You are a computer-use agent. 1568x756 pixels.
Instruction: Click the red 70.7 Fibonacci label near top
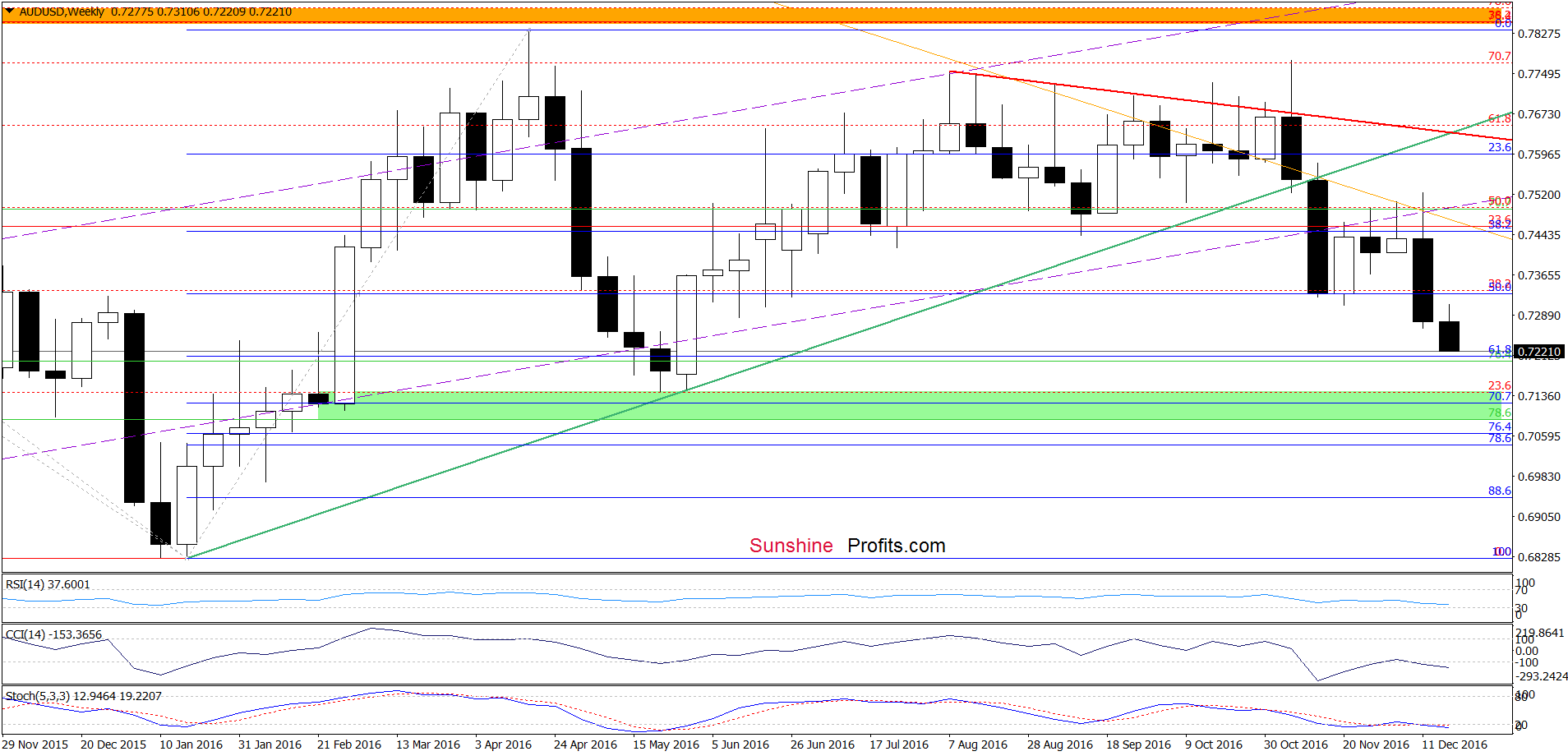pos(1500,57)
